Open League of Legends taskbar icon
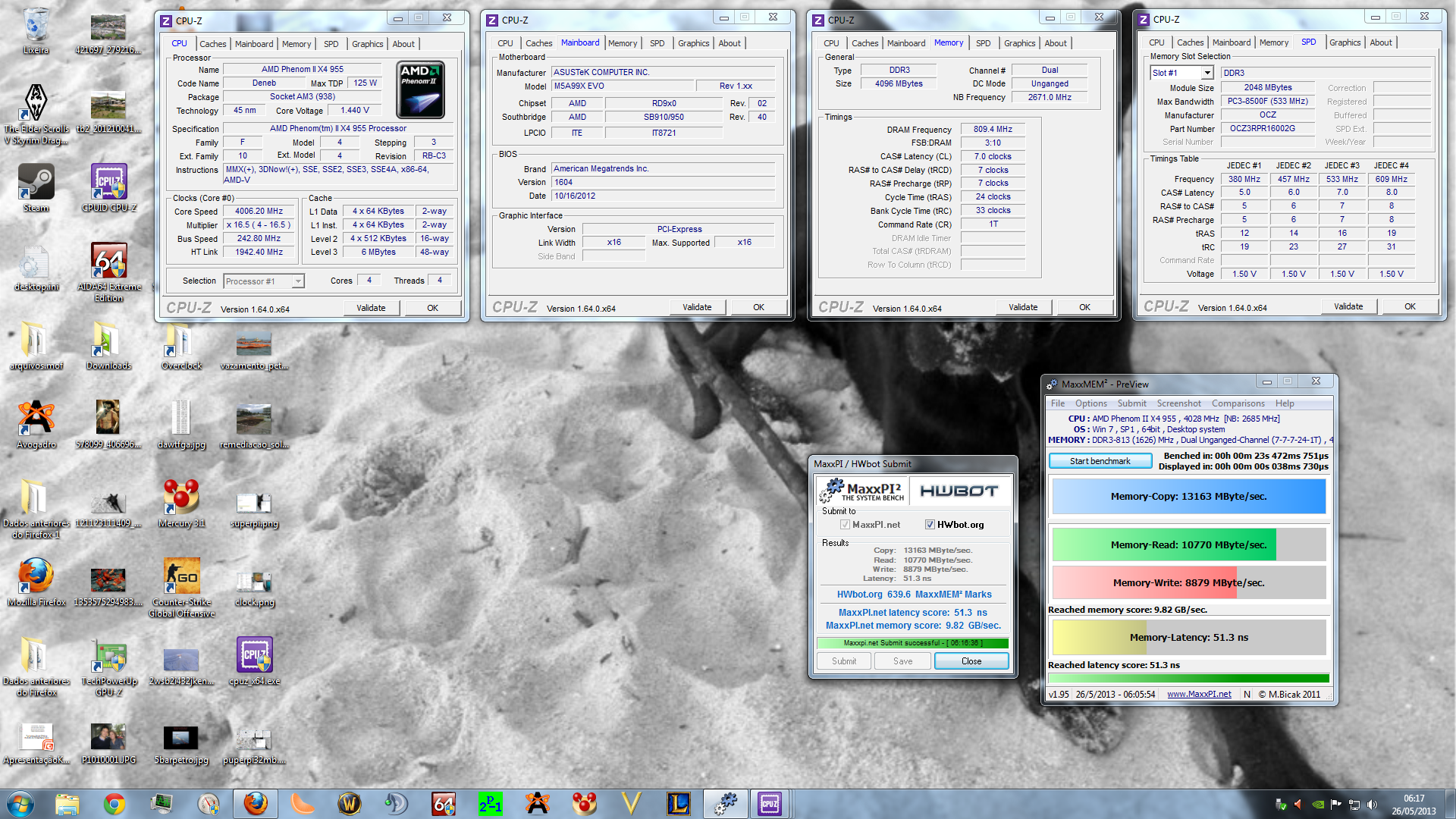The width and height of the screenshot is (1456, 819). click(679, 804)
